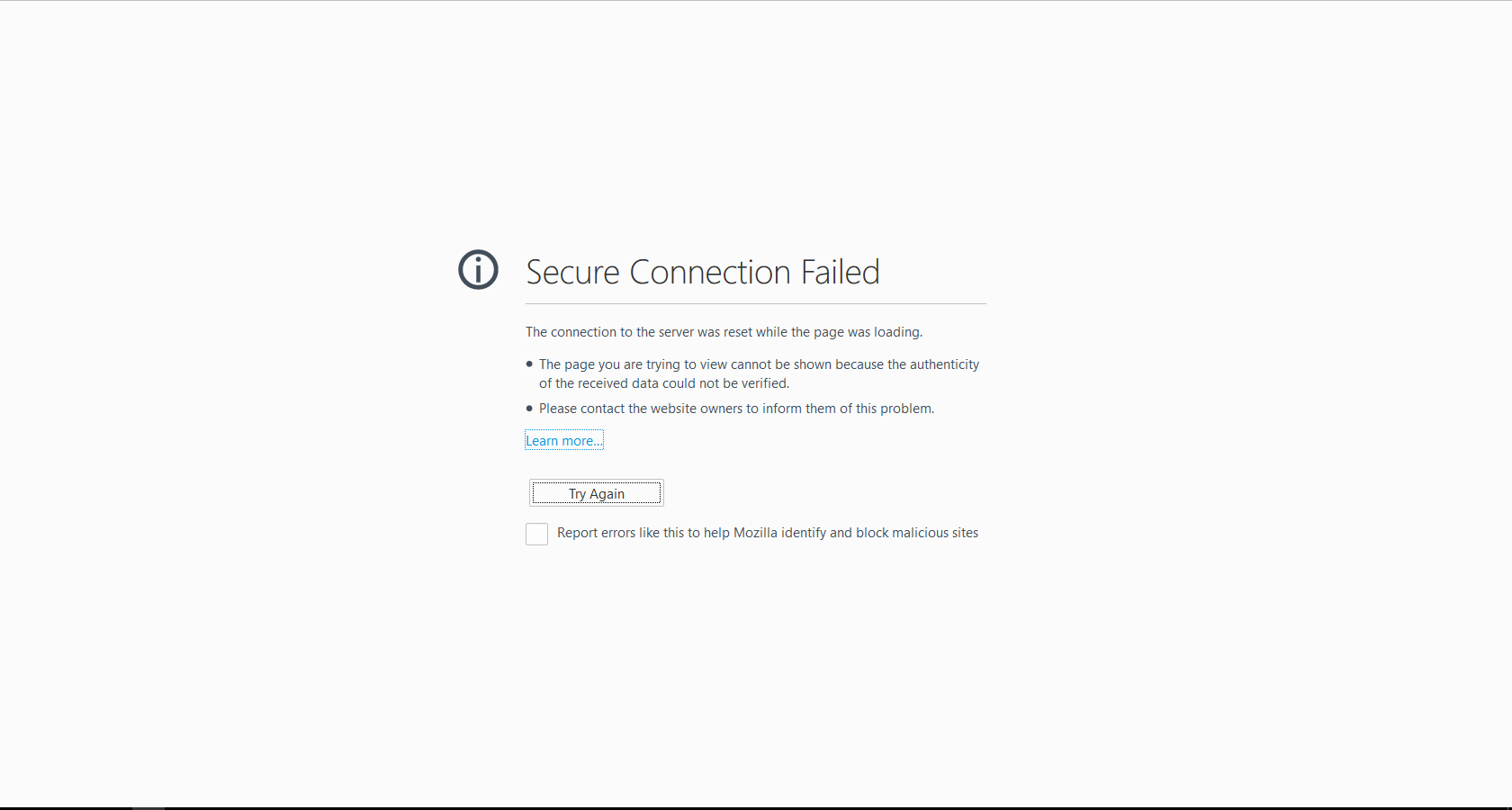1512x810 pixels.
Task: Click the Secure Connection Failed heading
Action: click(702, 272)
